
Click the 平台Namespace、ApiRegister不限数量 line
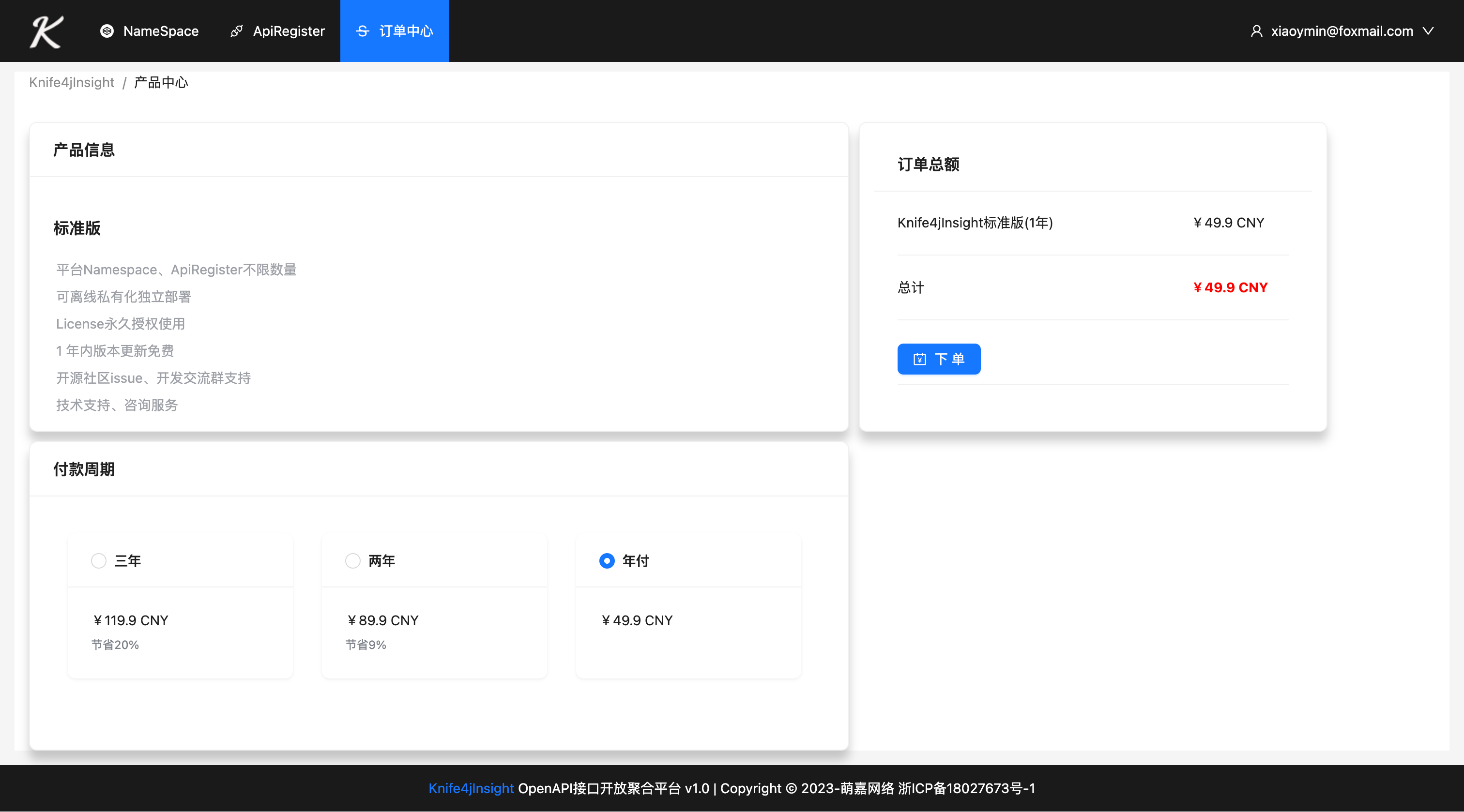[x=176, y=270]
